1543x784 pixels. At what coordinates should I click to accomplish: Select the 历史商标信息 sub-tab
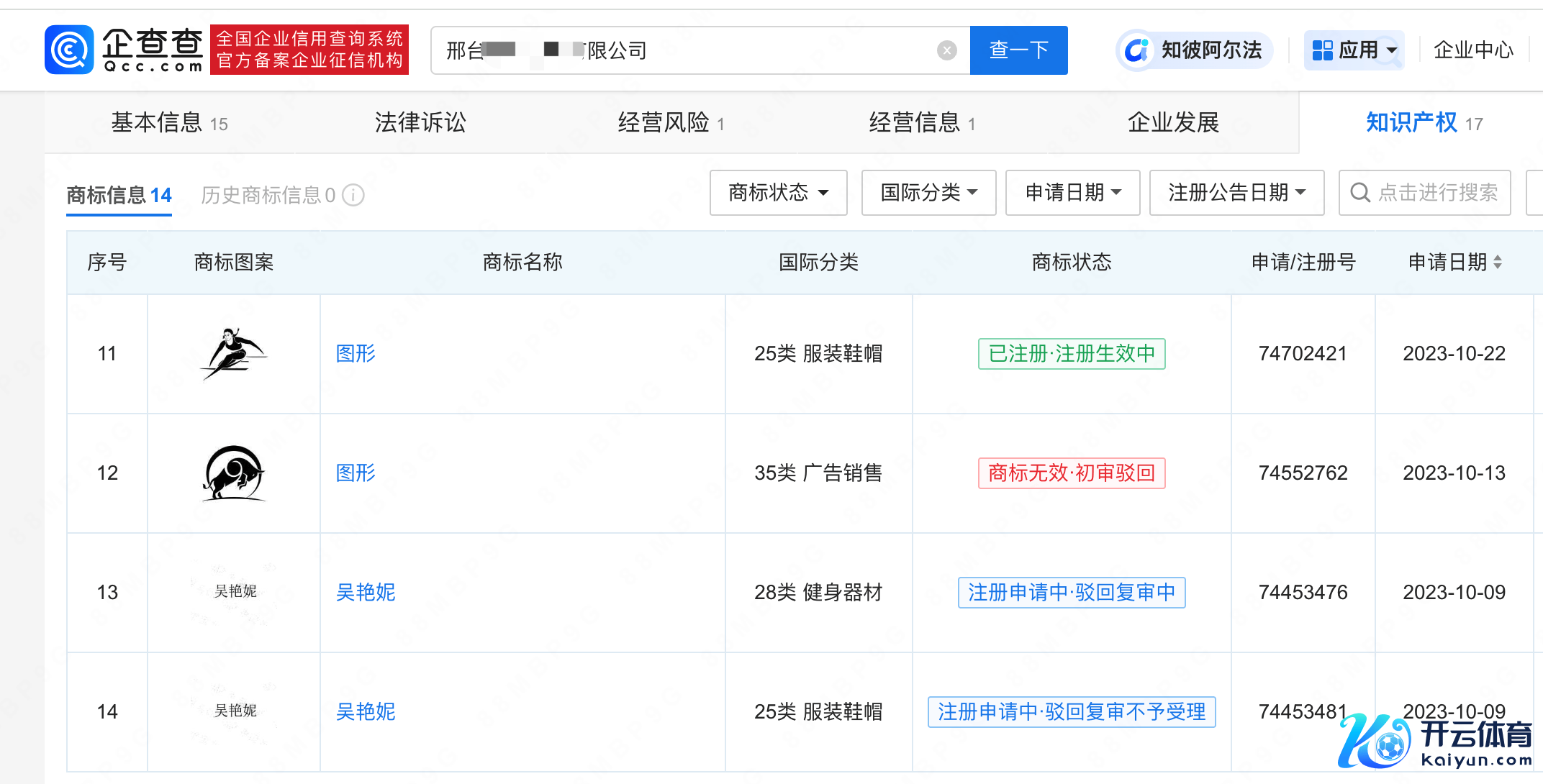(268, 195)
